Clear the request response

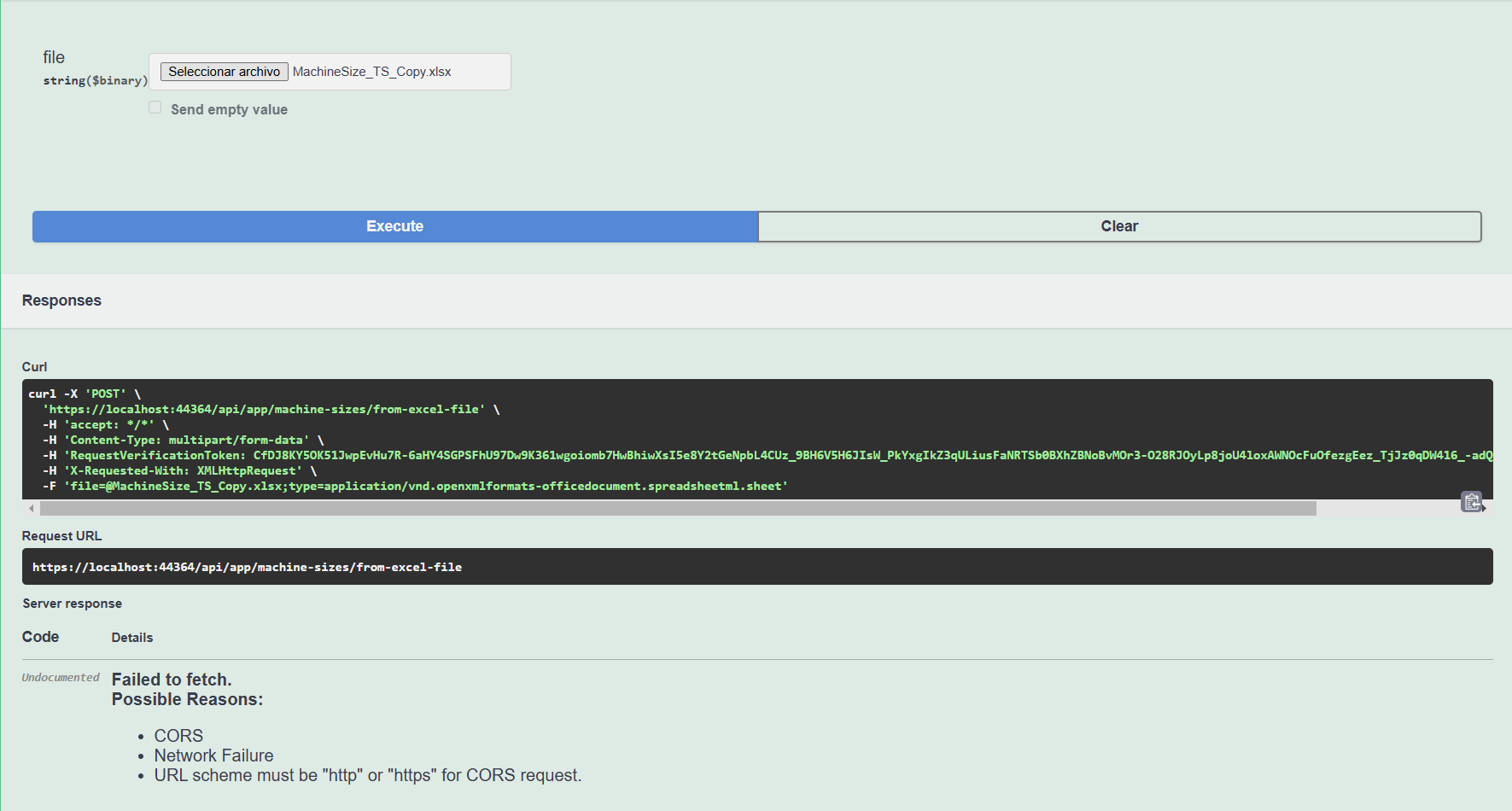pyautogui.click(x=1118, y=226)
